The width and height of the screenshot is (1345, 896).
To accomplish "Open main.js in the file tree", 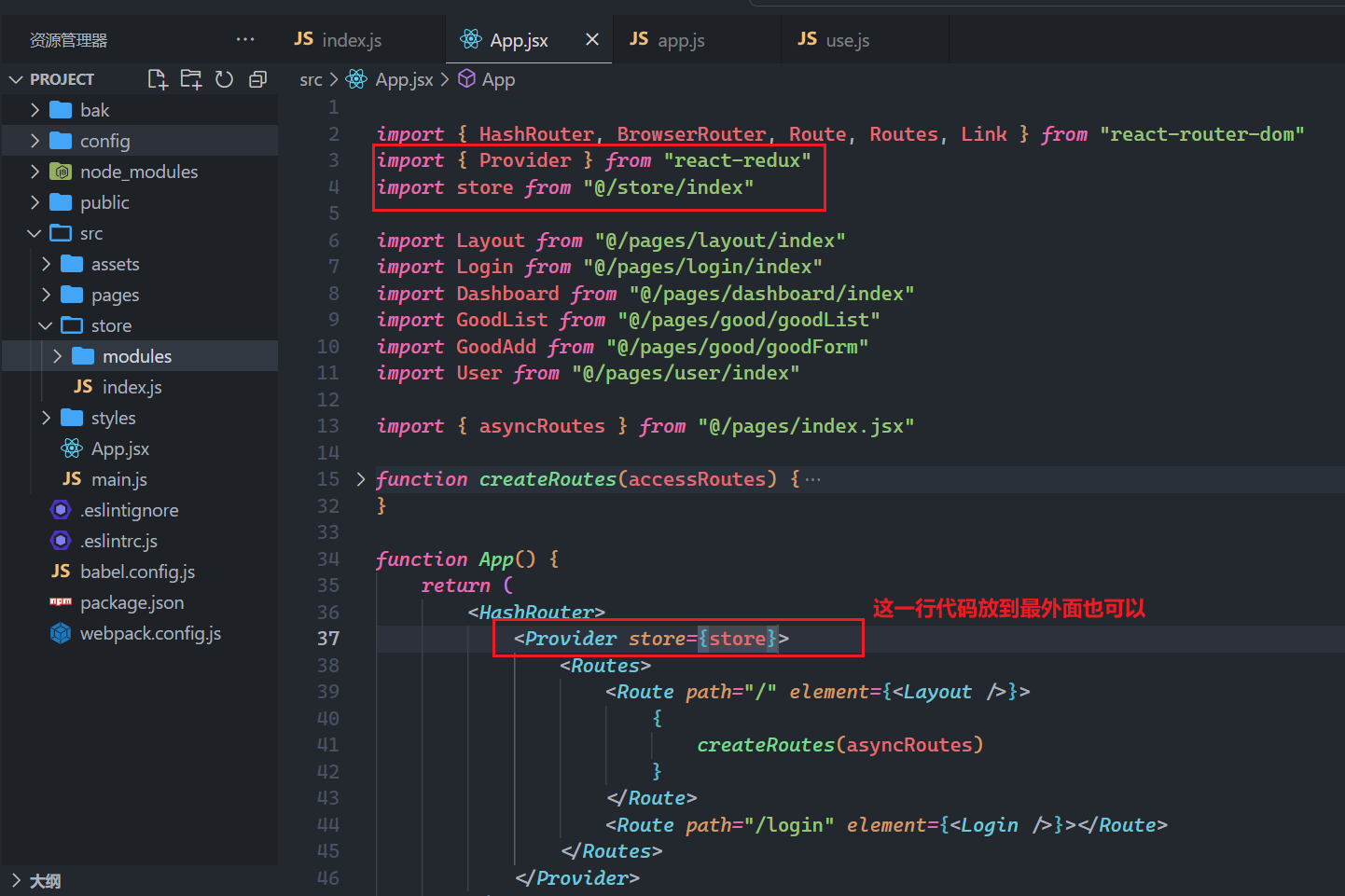I will click(x=140, y=479).
